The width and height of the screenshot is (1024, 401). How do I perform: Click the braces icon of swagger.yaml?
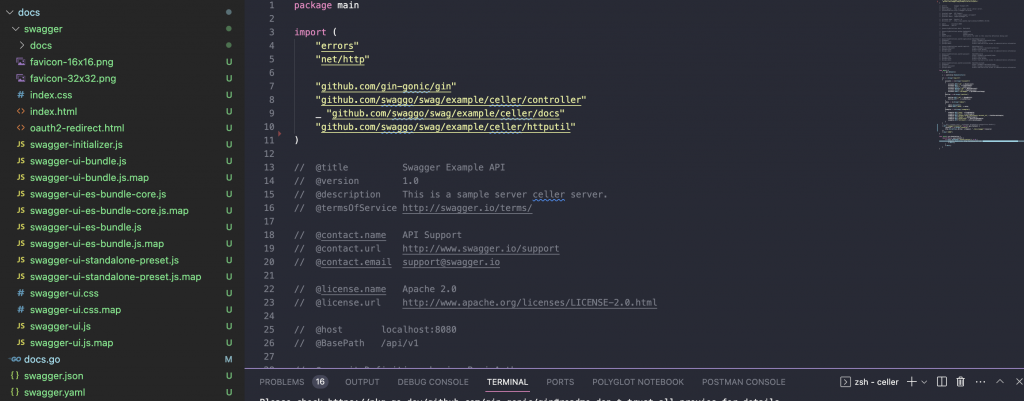tap(15, 393)
